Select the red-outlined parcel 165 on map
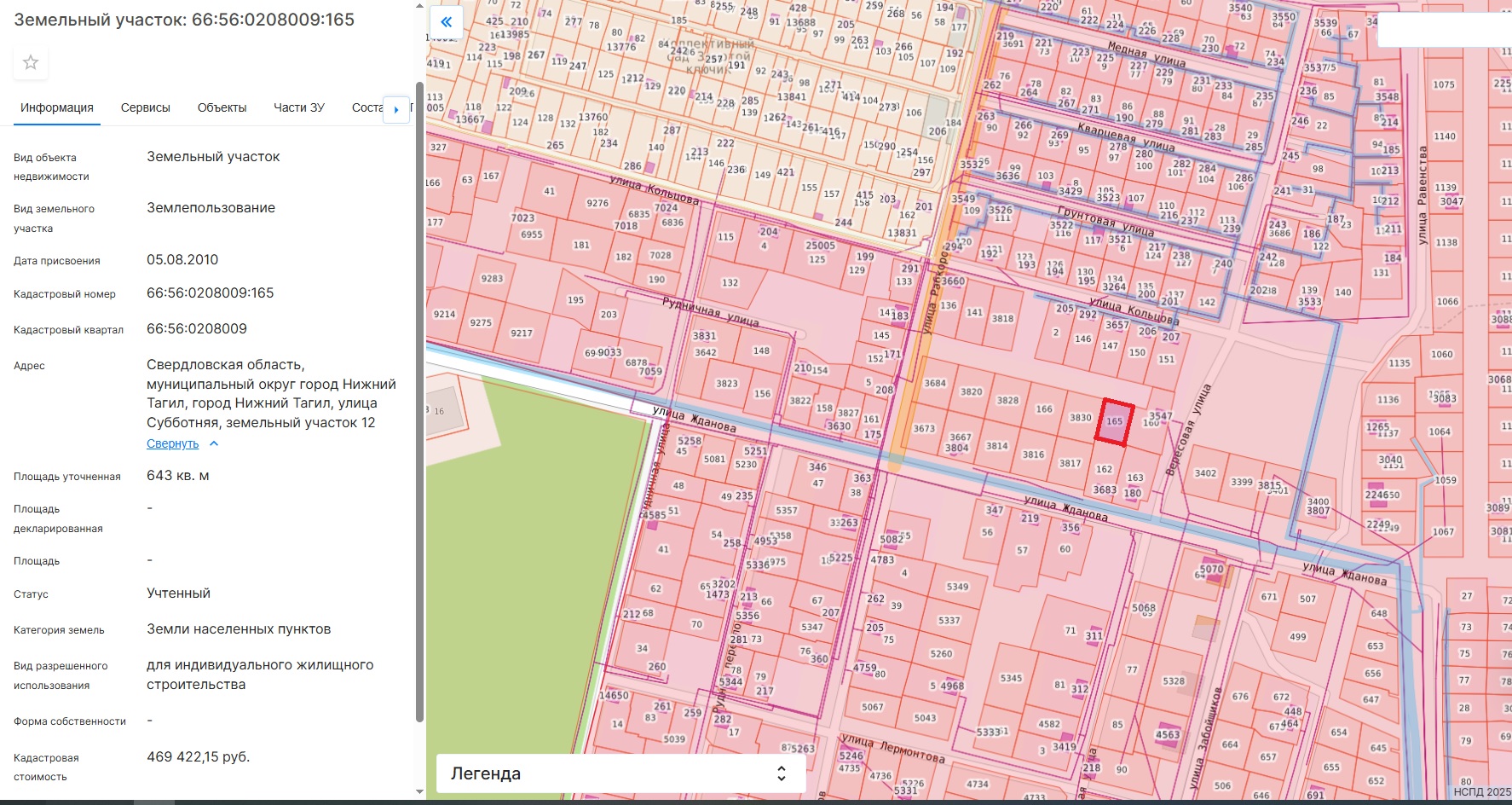Screen dimensions: 1512x805 [x=1115, y=422]
